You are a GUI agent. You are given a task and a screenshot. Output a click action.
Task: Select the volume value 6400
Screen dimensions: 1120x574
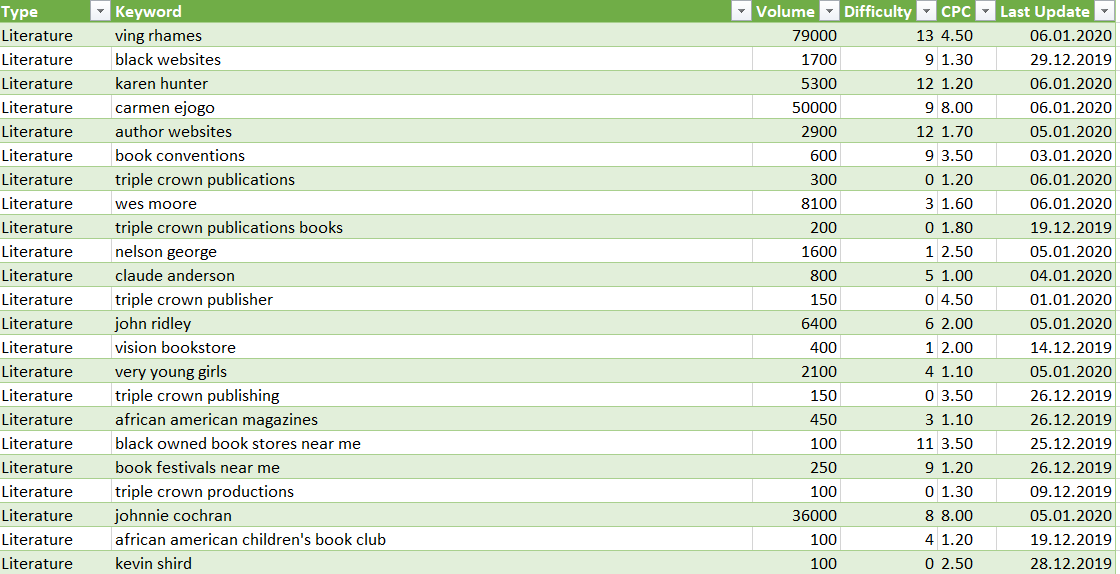(819, 323)
